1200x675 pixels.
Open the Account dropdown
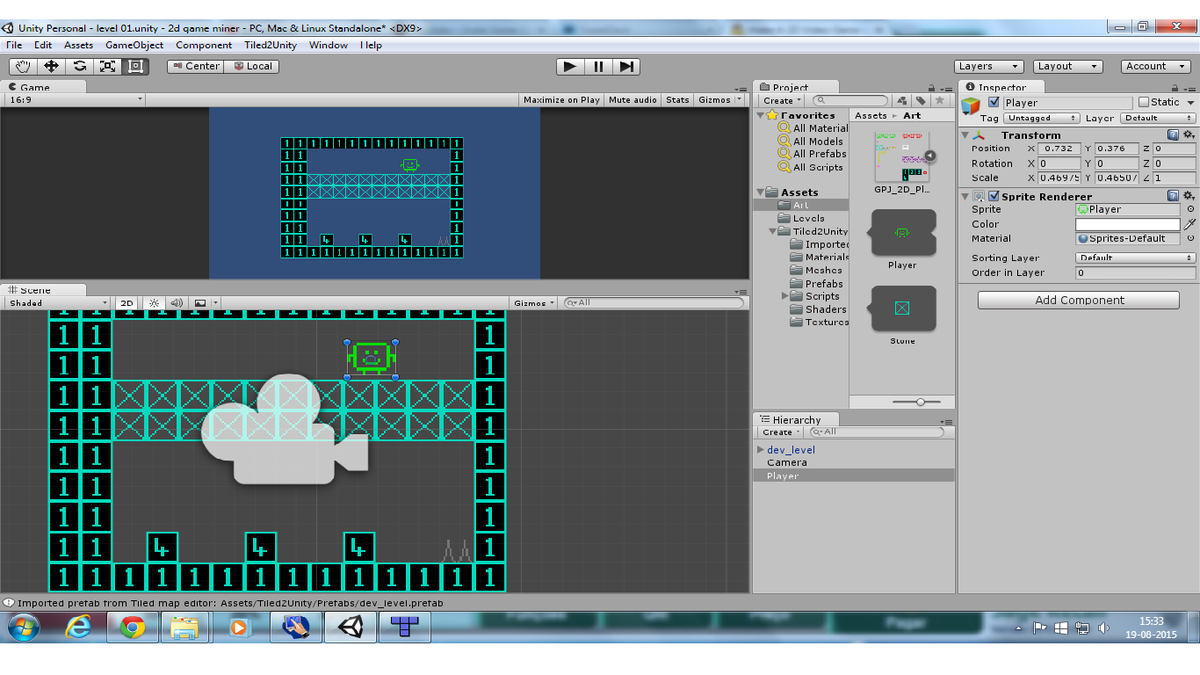[1155, 66]
